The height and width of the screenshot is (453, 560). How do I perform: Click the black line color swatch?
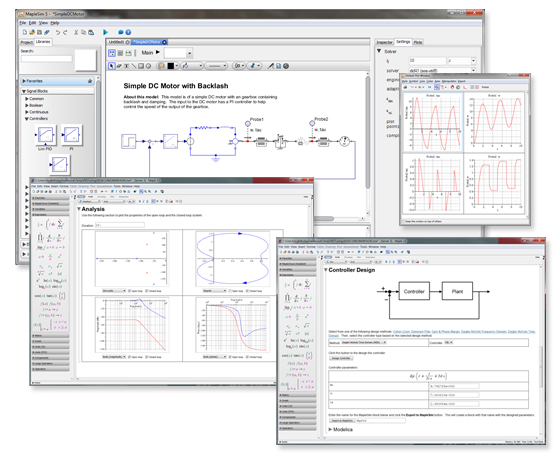[171, 66]
